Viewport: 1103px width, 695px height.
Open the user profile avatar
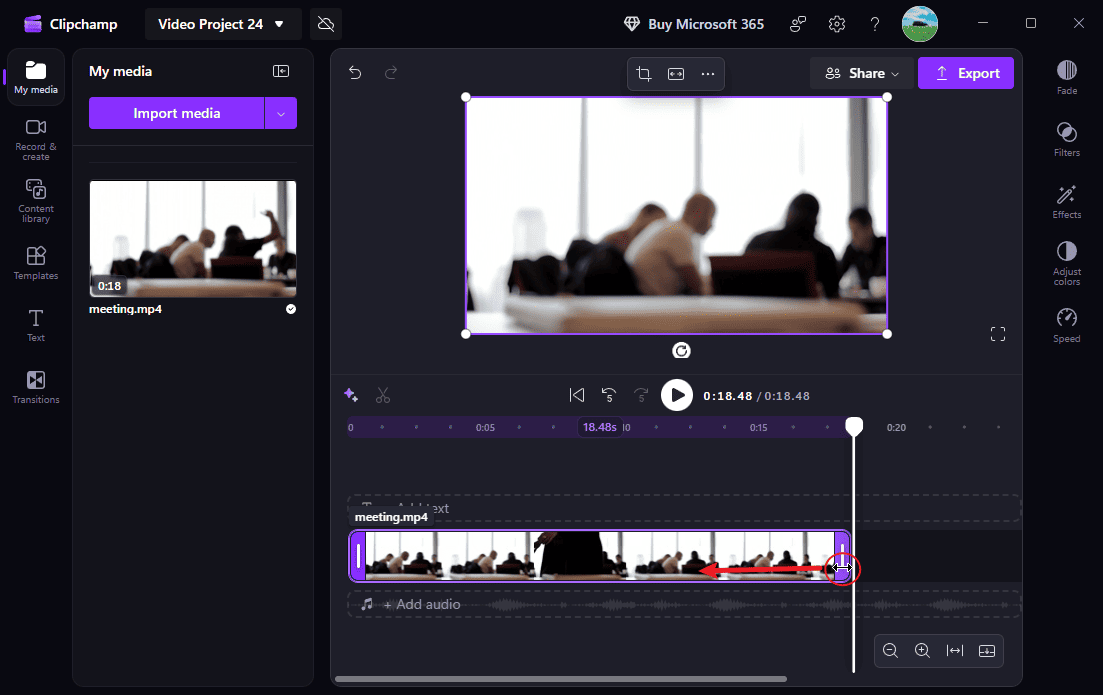pyautogui.click(x=919, y=24)
